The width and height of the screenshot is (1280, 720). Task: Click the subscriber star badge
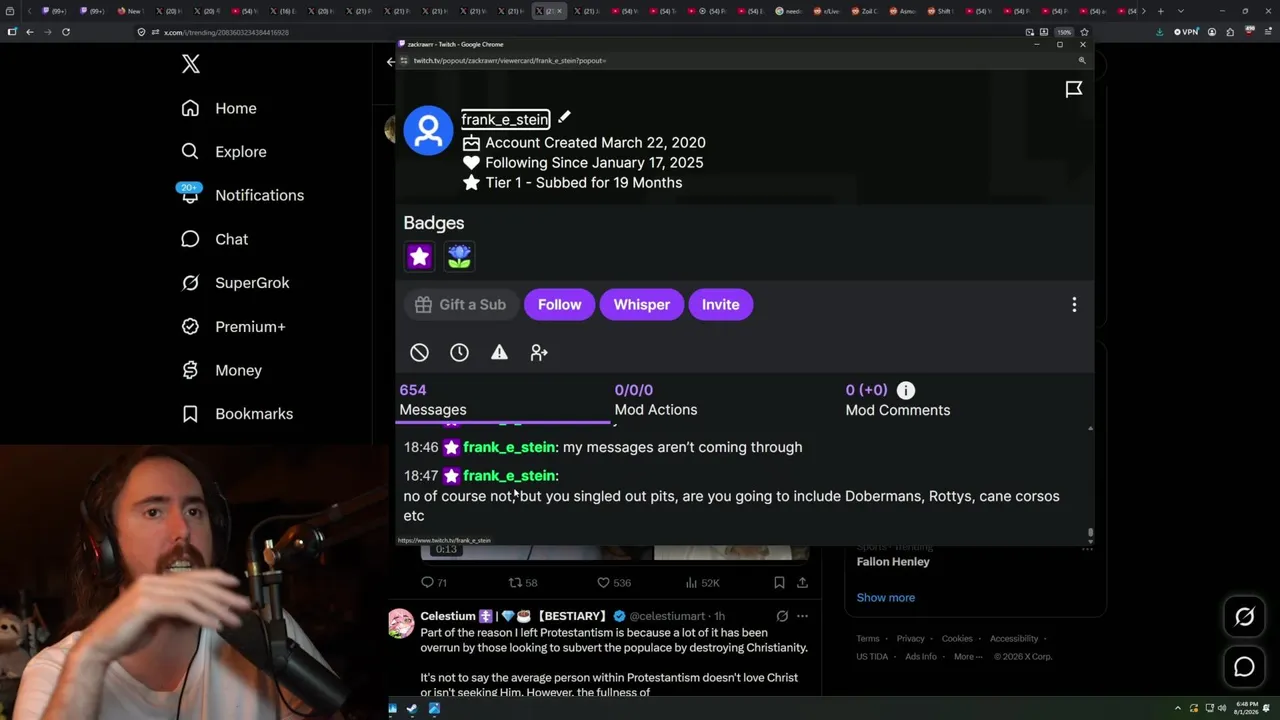tap(419, 257)
